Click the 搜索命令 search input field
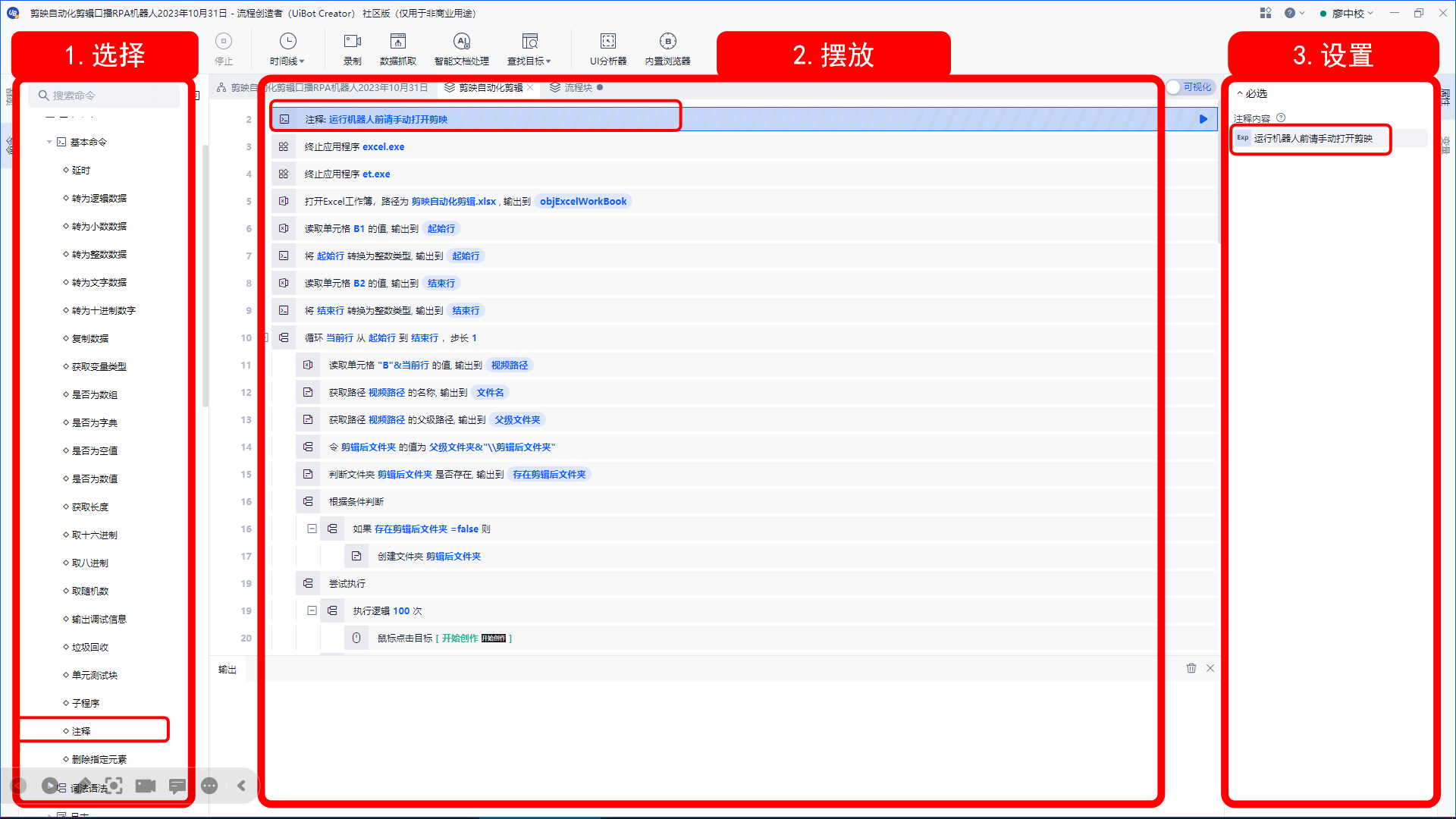 click(x=105, y=96)
